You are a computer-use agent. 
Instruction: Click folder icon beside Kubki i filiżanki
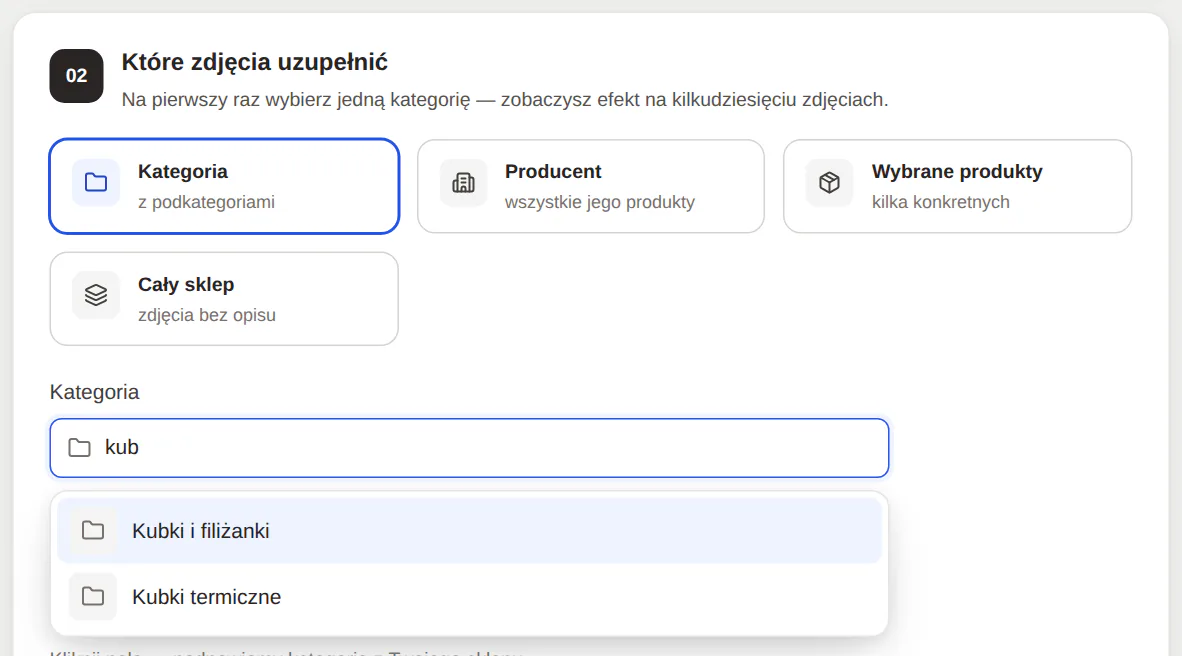pyautogui.click(x=93, y=531)
